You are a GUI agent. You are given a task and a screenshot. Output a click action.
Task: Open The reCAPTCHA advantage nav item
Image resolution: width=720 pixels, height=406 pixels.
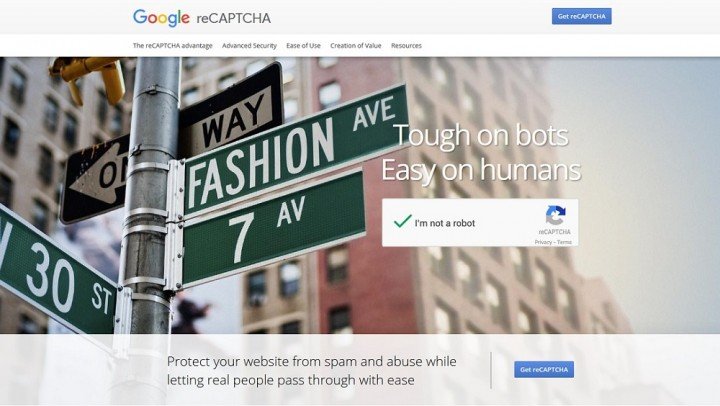(x=173, y=45)
